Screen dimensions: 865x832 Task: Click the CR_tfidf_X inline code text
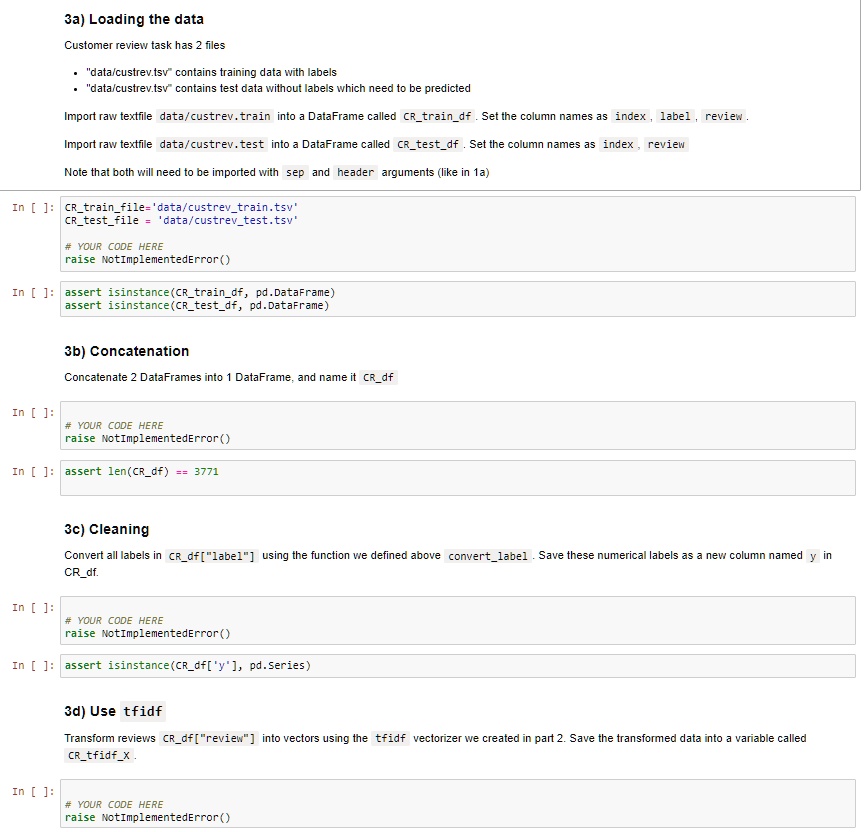pyautogui.click(x=98, y=756)
